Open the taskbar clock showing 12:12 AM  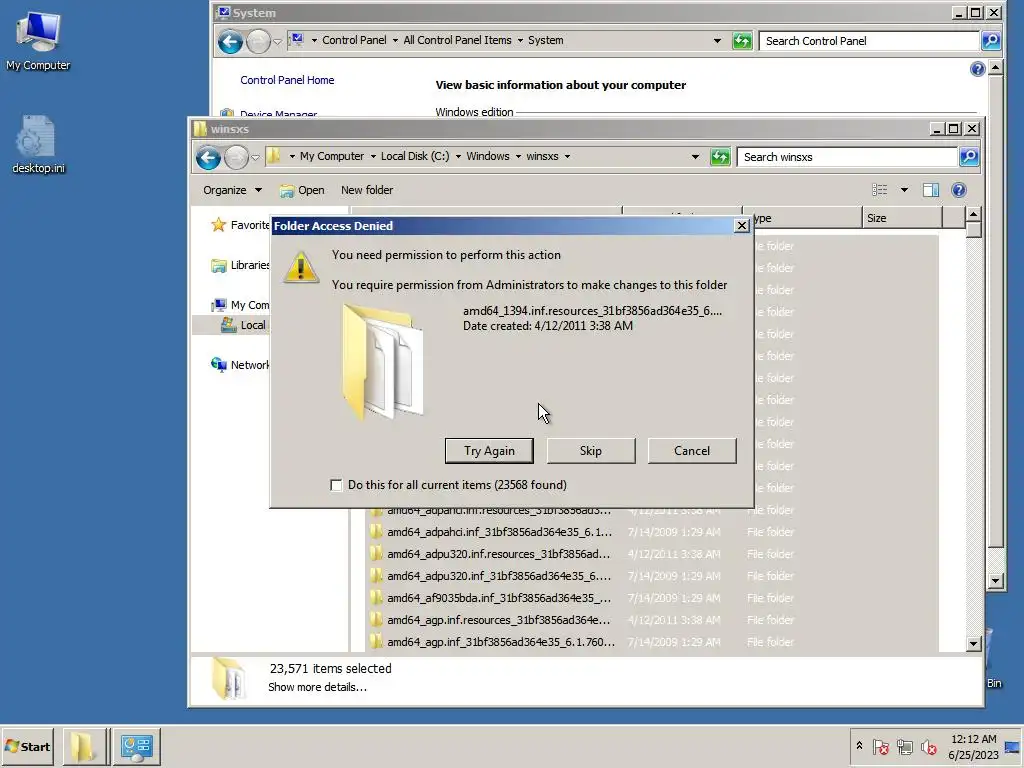tap(973, 746)
